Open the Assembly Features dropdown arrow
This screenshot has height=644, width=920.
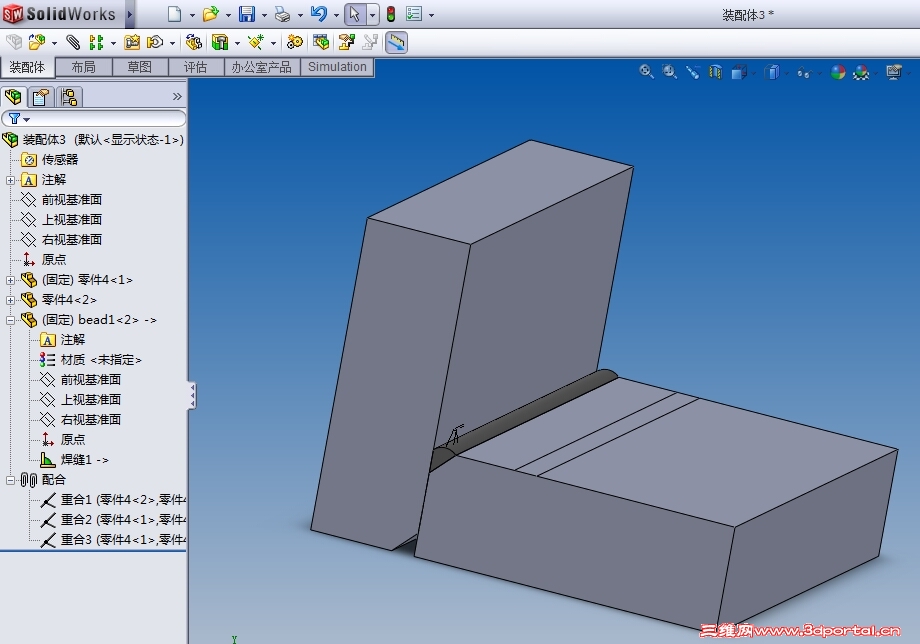pos(237,43)
